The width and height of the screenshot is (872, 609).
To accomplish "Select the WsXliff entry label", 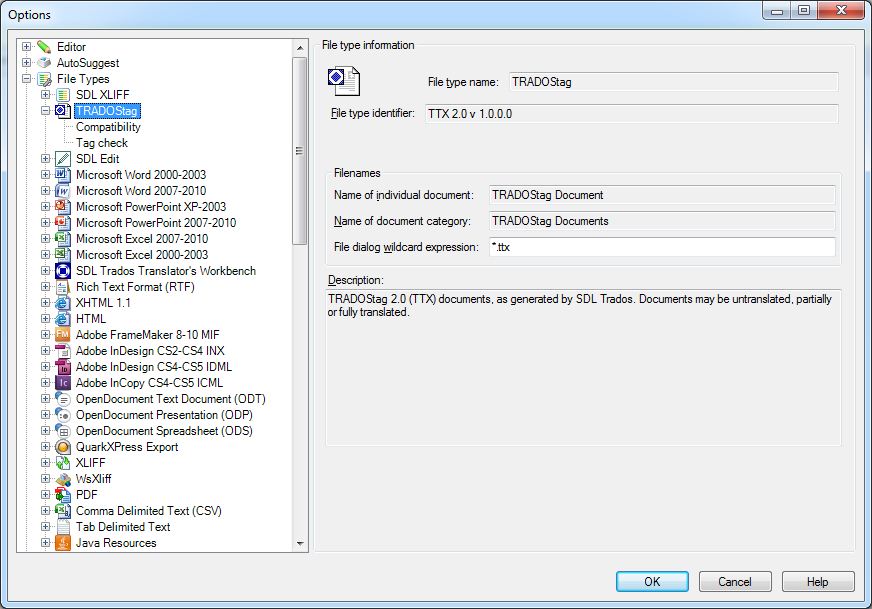I will 93,479.
